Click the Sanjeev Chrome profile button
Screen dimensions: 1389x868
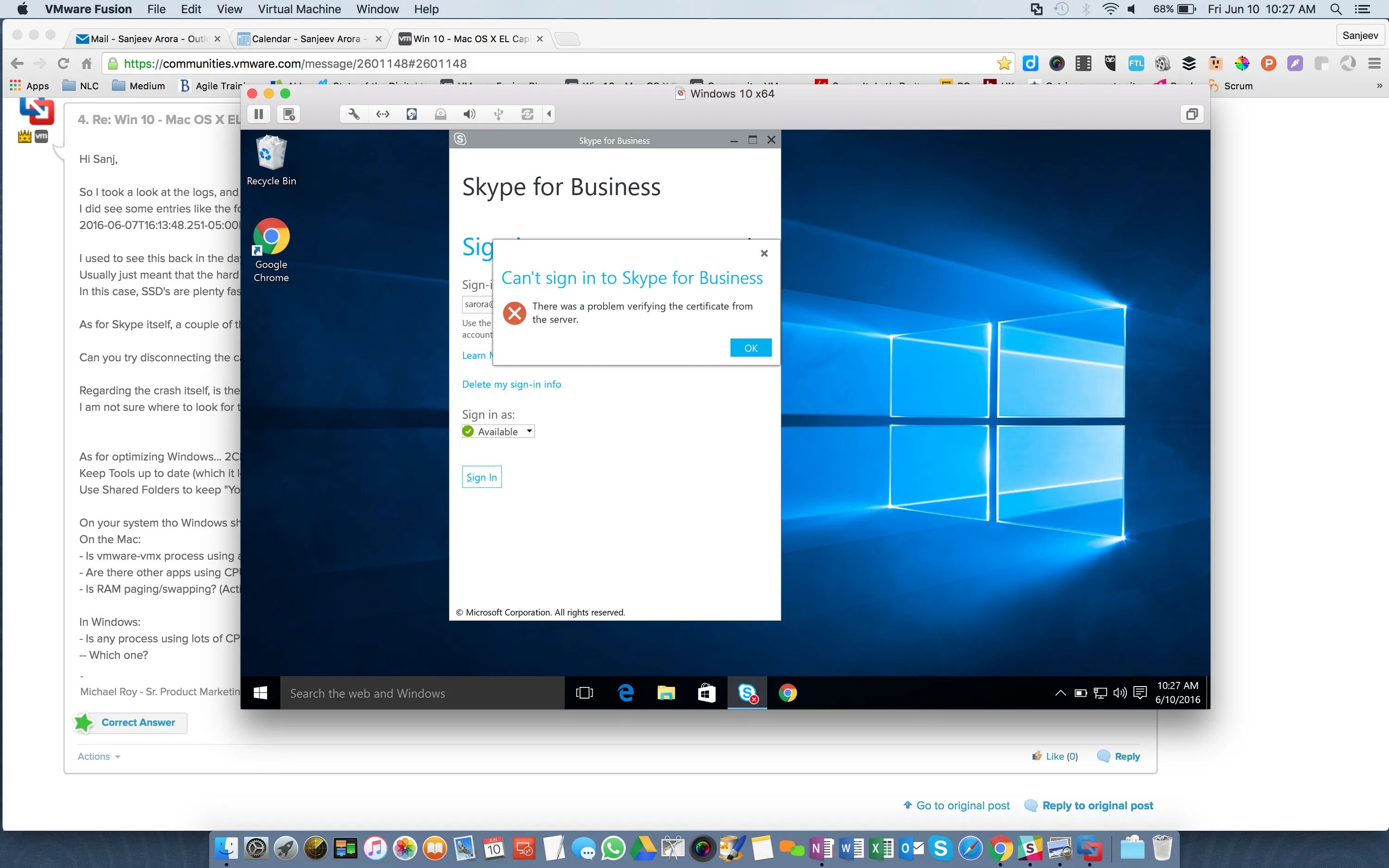(1360, 36)
